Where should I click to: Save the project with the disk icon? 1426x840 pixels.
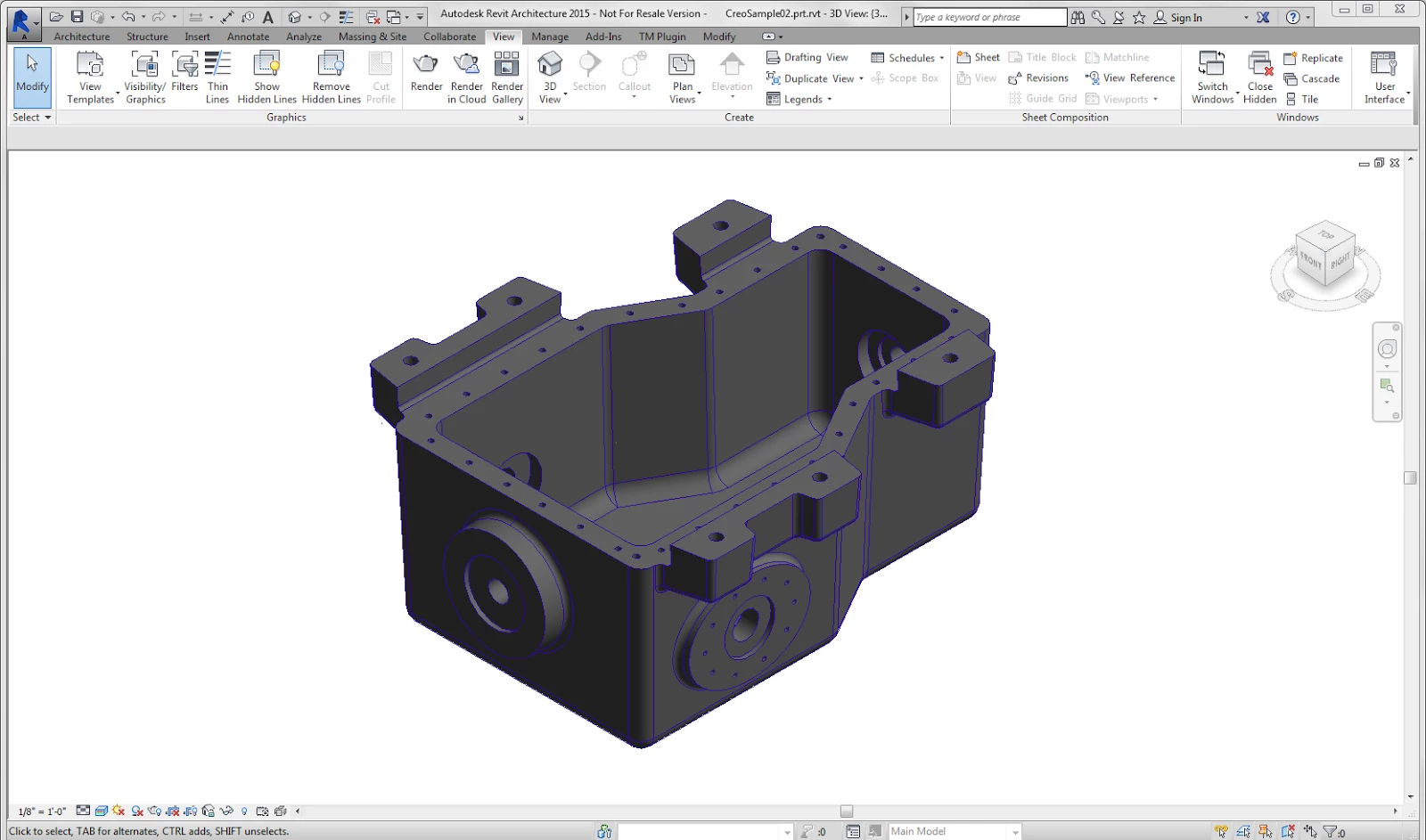[x=78, y=17]
